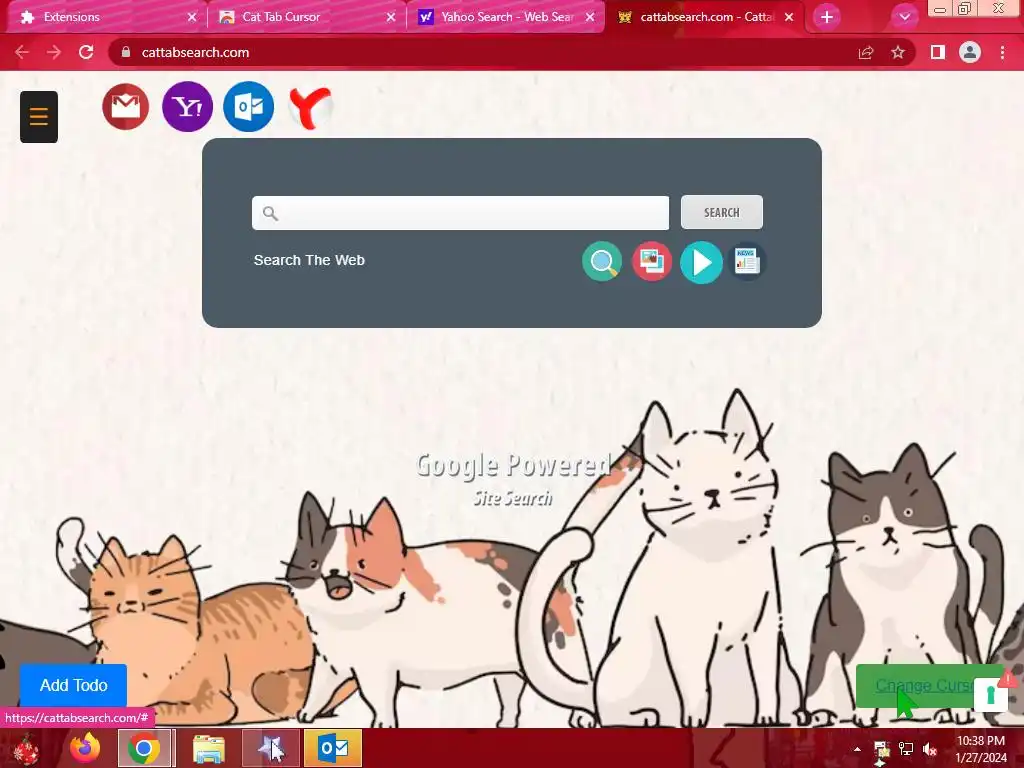Open the Chrome profile menu

970,52
